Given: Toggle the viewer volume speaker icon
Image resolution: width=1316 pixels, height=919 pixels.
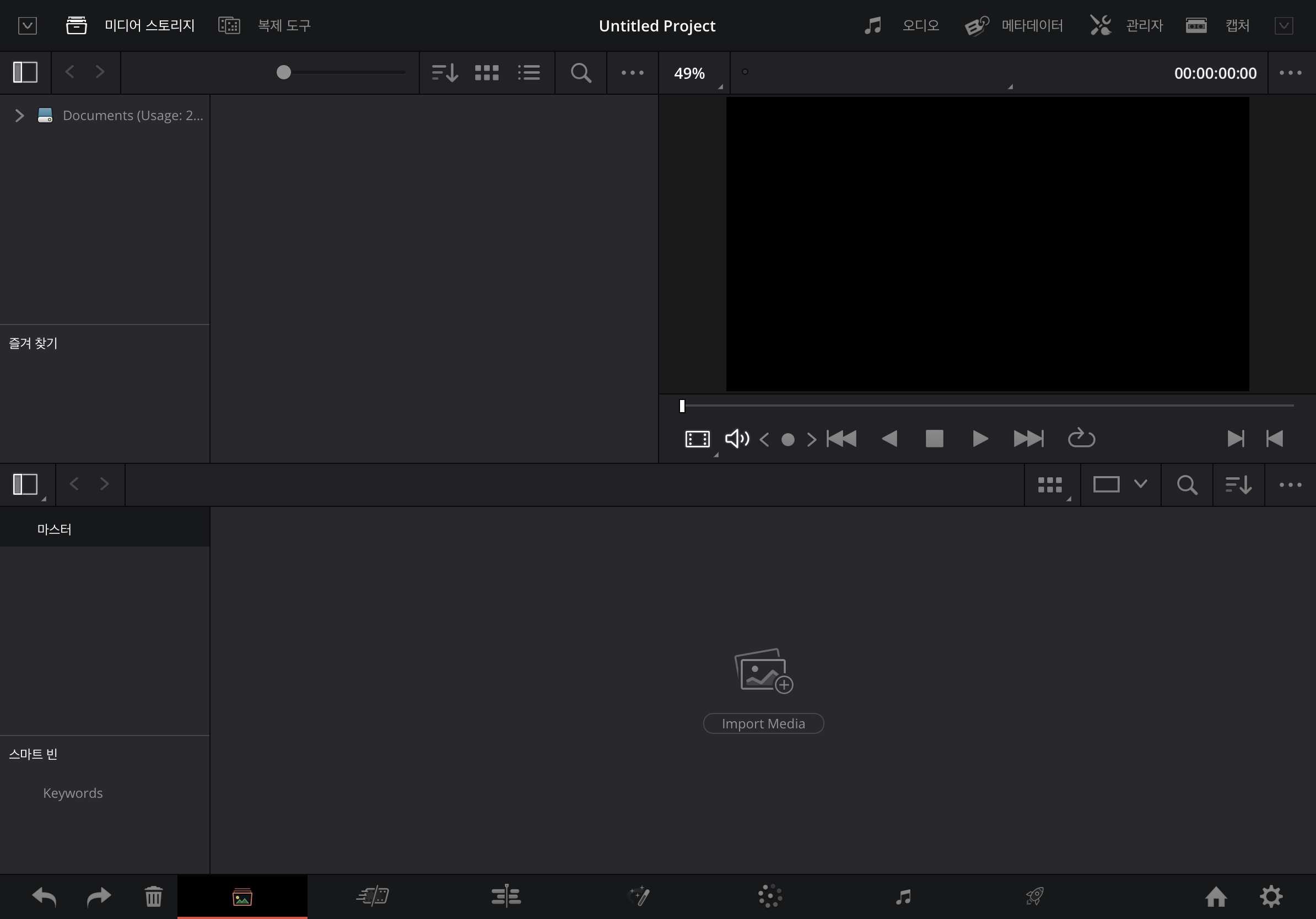Looking at the screenshot, I should (x=736, y=439).
